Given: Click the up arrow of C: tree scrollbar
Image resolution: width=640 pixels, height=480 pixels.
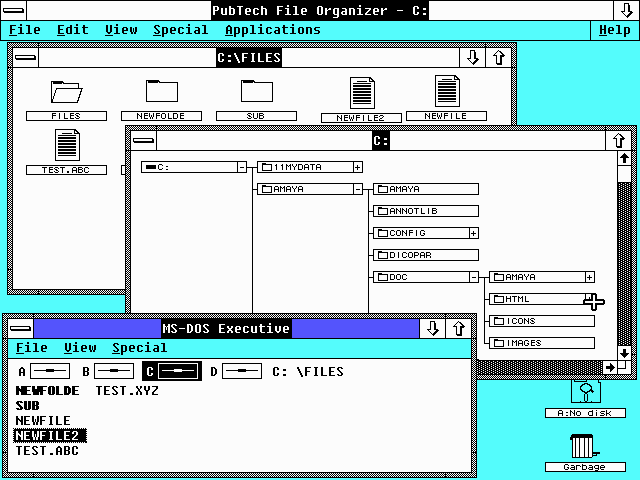Looking at the screenshot, I should [x=624, y=158].
